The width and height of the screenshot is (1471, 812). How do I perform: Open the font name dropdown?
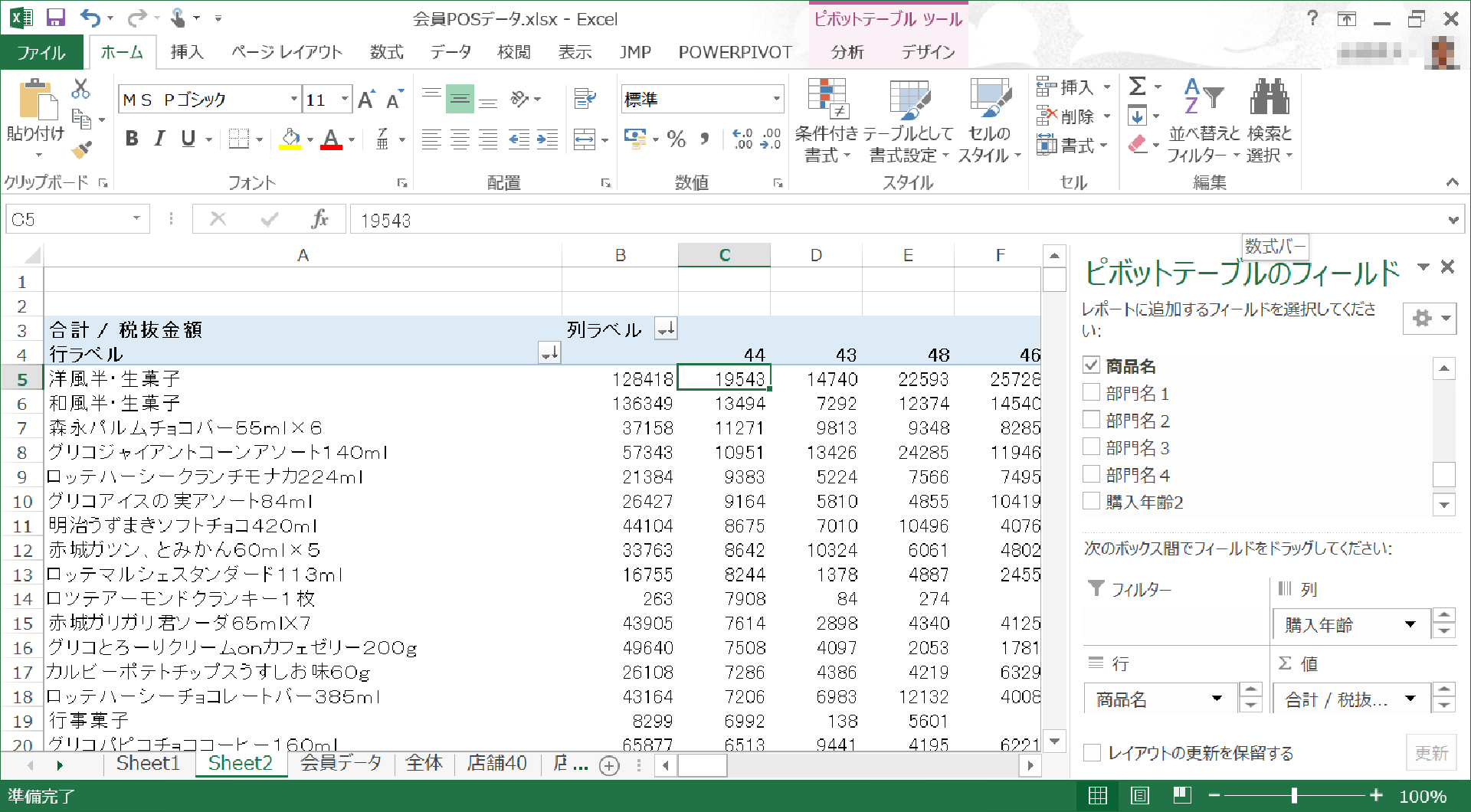click(x=293, y=99)
